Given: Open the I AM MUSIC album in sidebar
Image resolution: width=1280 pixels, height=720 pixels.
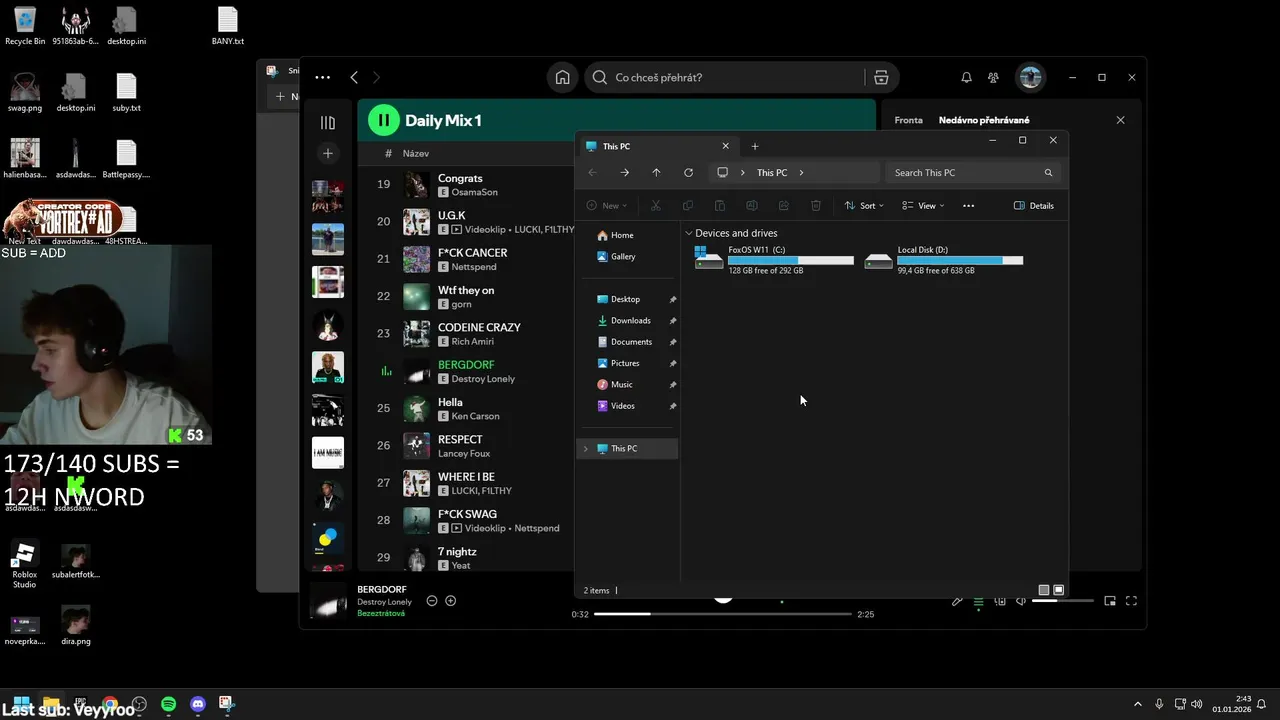Looking at the screenshot, I should point(327,452).
